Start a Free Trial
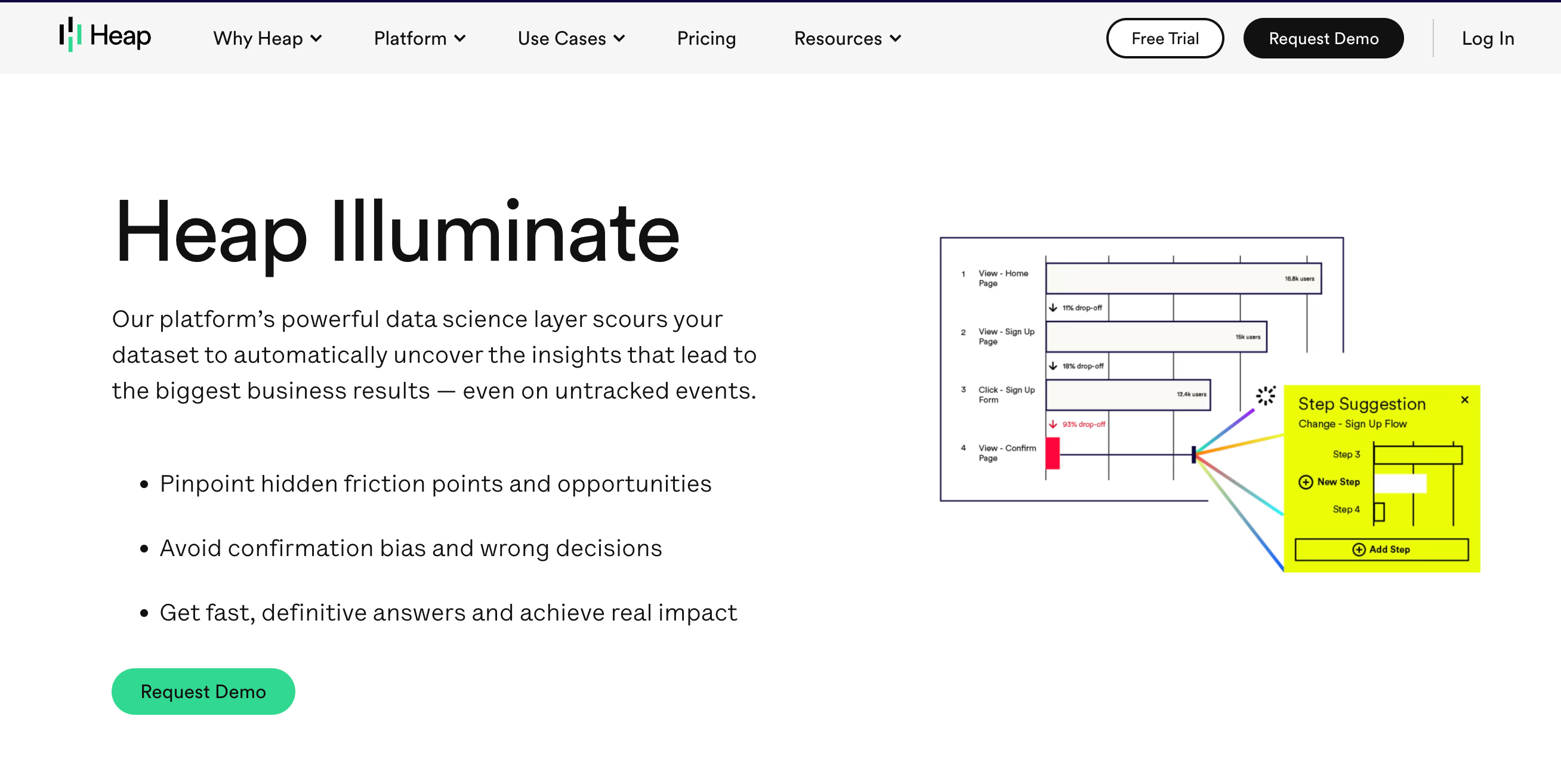 pyautogui.click(x=1164, y=38)
